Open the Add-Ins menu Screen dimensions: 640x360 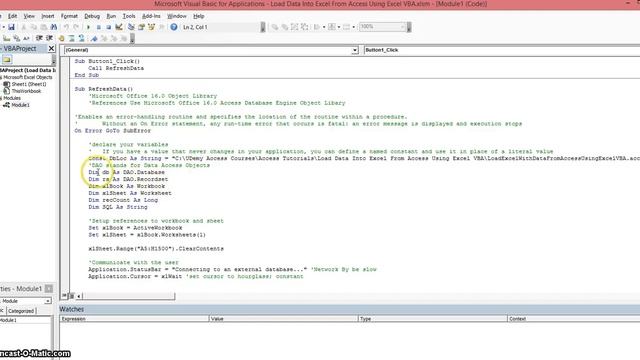click(151, 16)
